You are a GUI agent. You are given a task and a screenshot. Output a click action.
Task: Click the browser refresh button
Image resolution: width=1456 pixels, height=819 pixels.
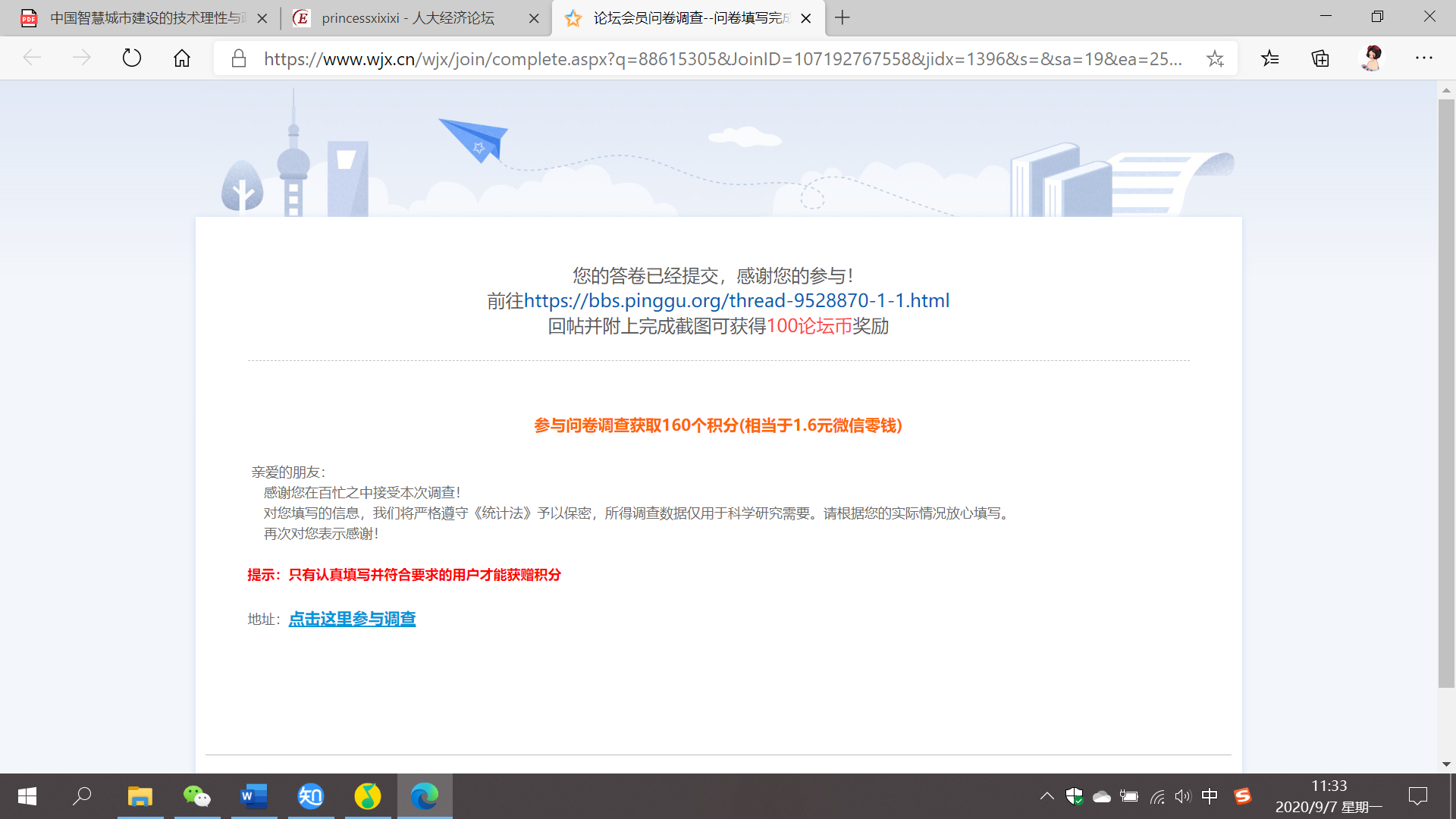click(x=132, y=58)
